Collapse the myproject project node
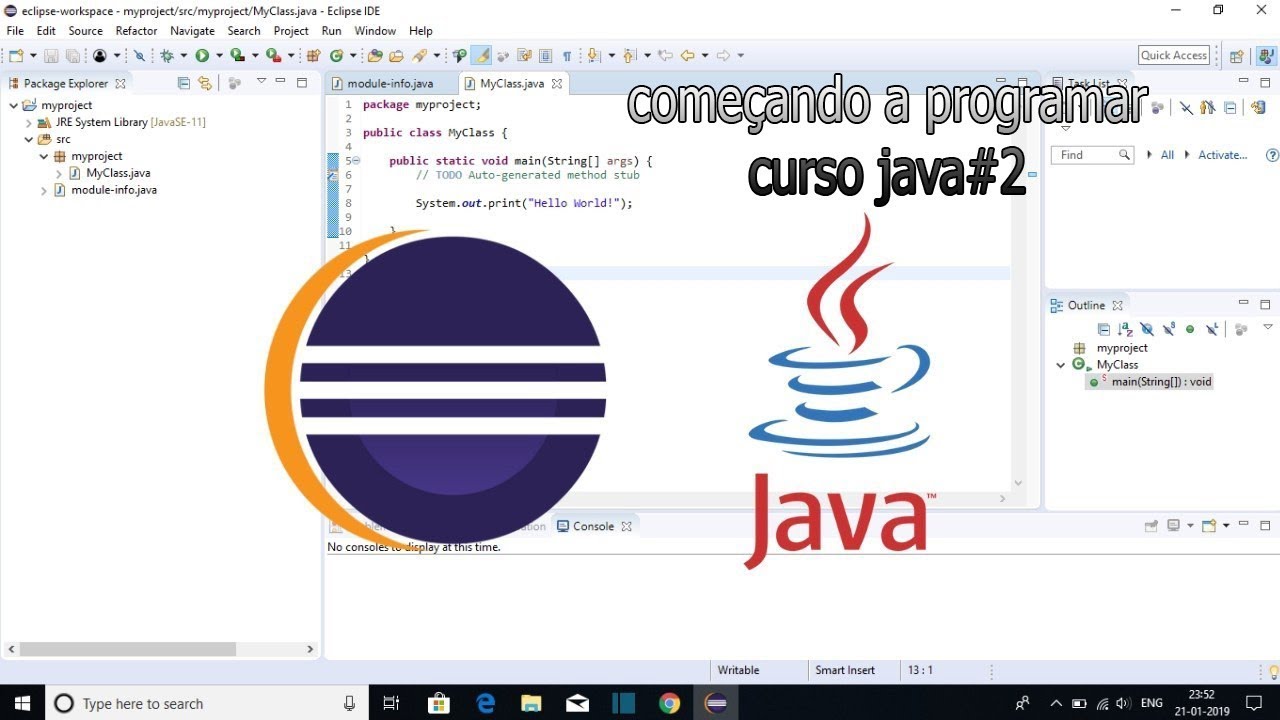The image size is (1280, 720). pyautogui.click(x=13, y=105)
